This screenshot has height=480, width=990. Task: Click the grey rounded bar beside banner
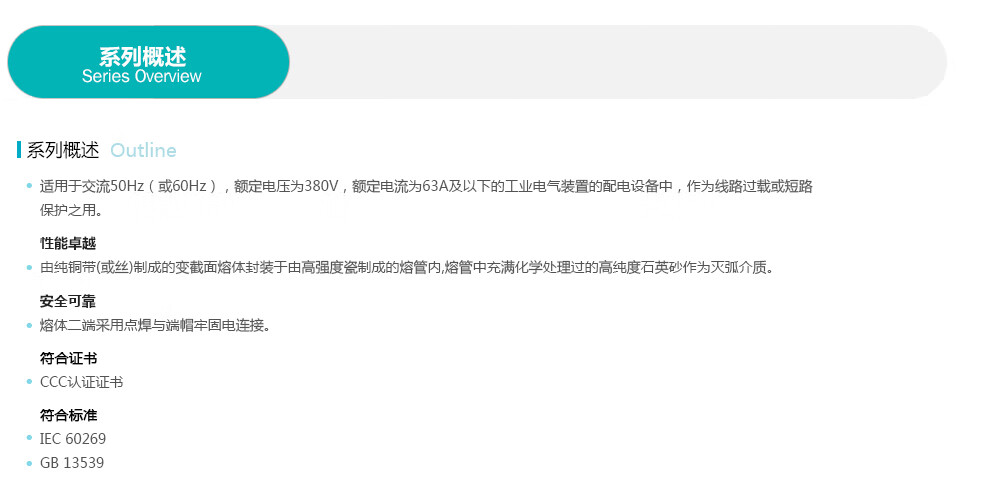[617, 62]
